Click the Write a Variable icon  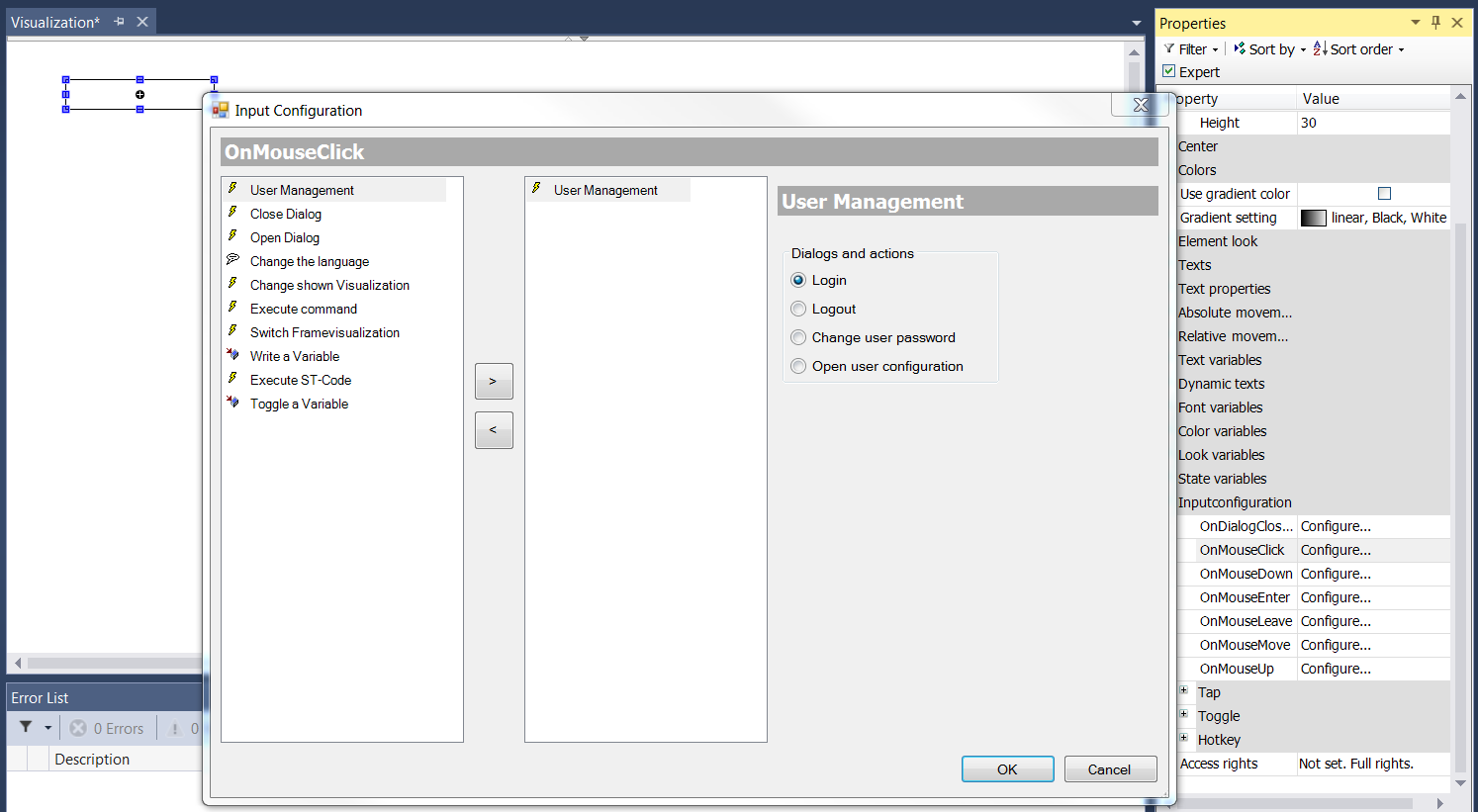pyautogui.click(x=232, y=354)
